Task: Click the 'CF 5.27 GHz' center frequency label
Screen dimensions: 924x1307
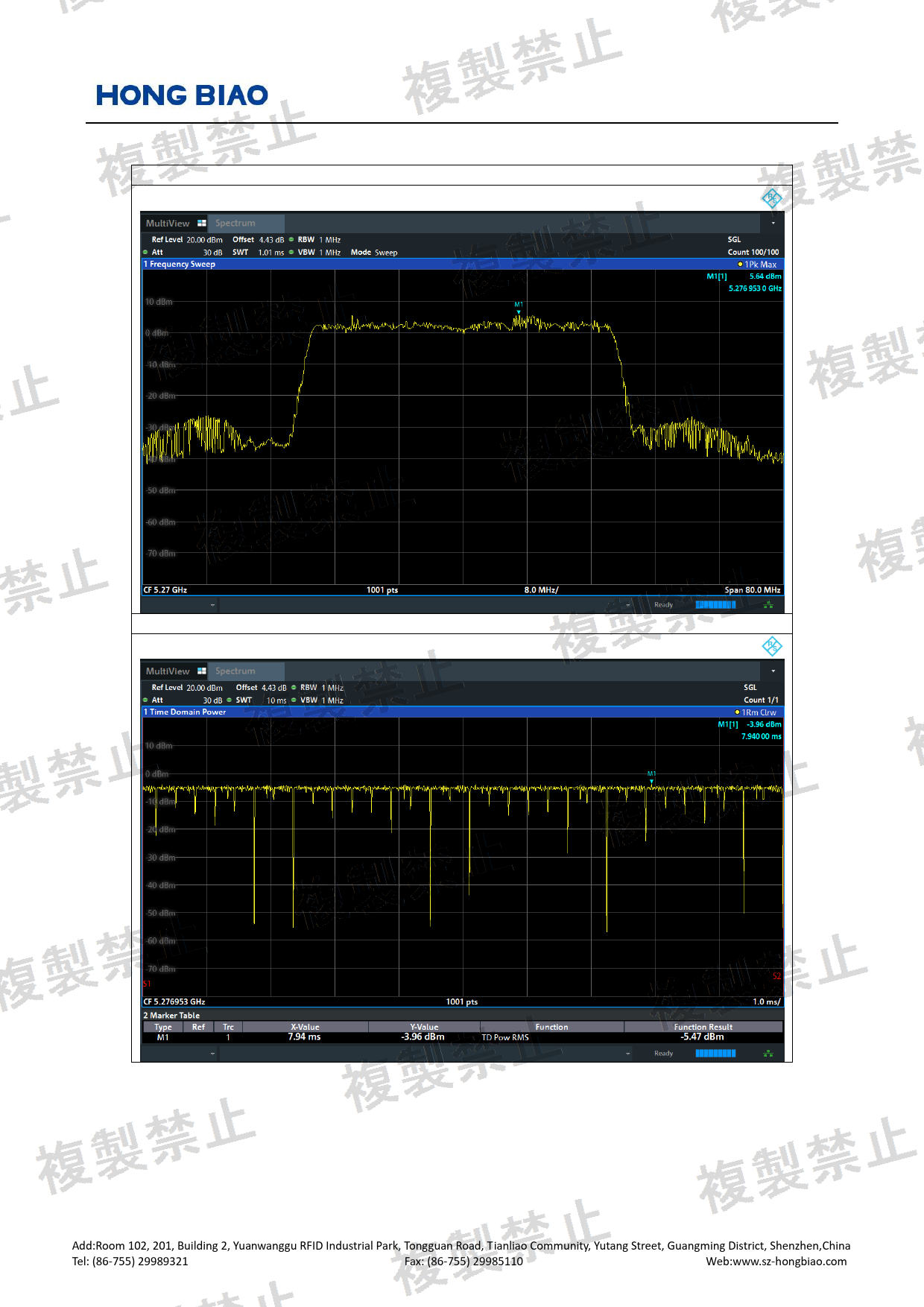Action: click(x=165, y=590)
